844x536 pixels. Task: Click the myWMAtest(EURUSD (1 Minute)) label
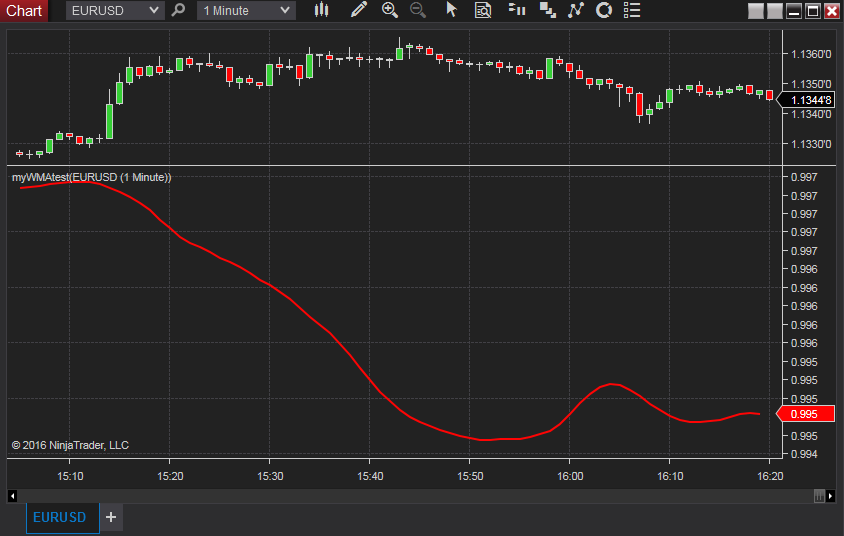tap(92, 177)
